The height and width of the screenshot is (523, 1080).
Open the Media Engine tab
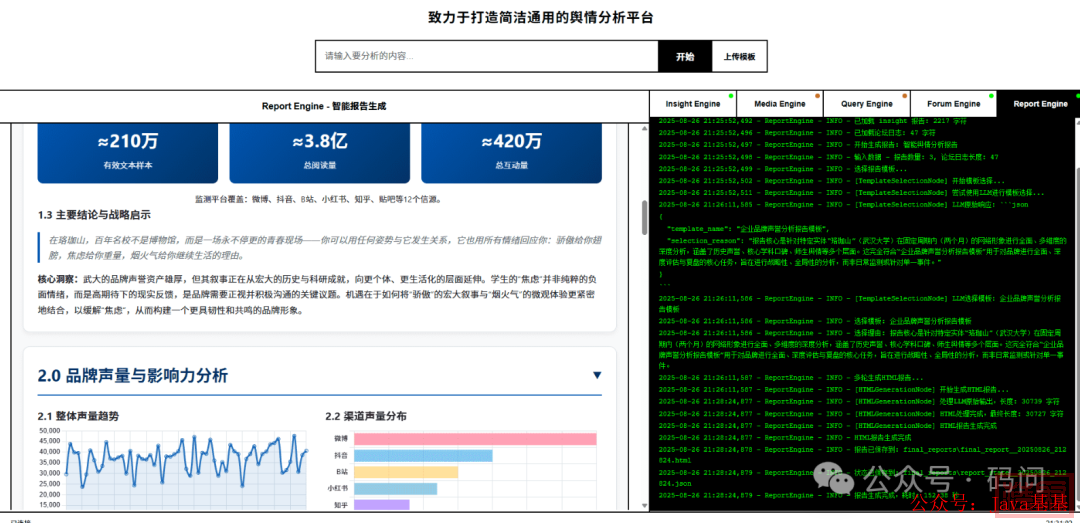(780, 104)
